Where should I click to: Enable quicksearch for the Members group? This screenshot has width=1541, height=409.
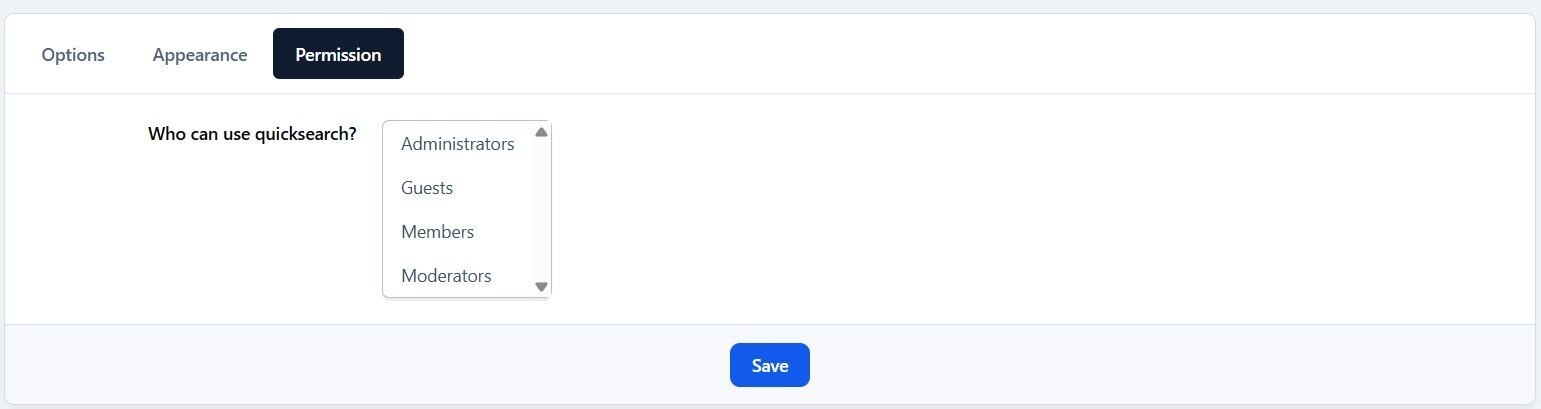pyautogui.click(x=437, y=232)
